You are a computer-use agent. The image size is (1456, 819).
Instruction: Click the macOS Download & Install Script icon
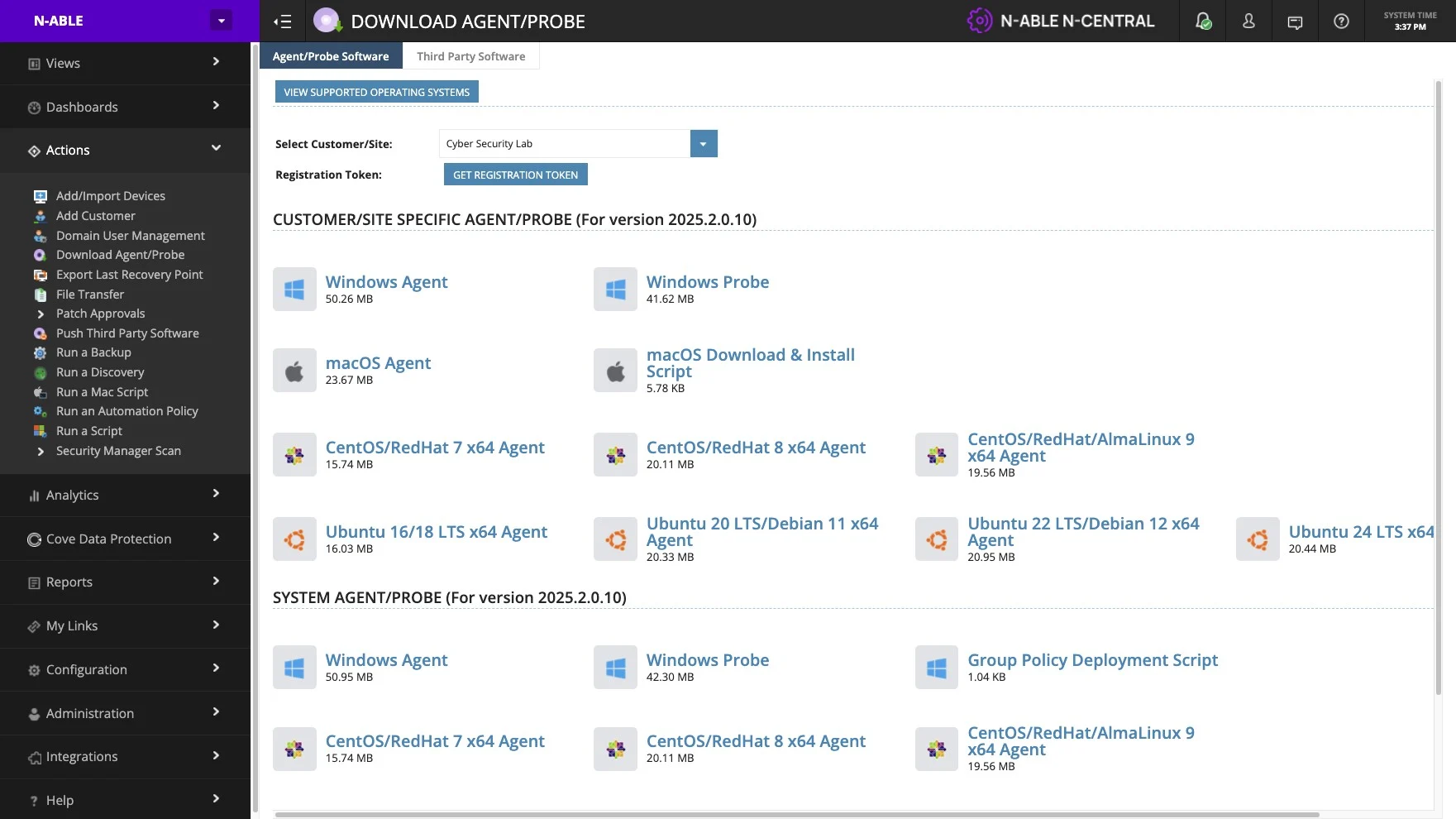tap(615, 370)
